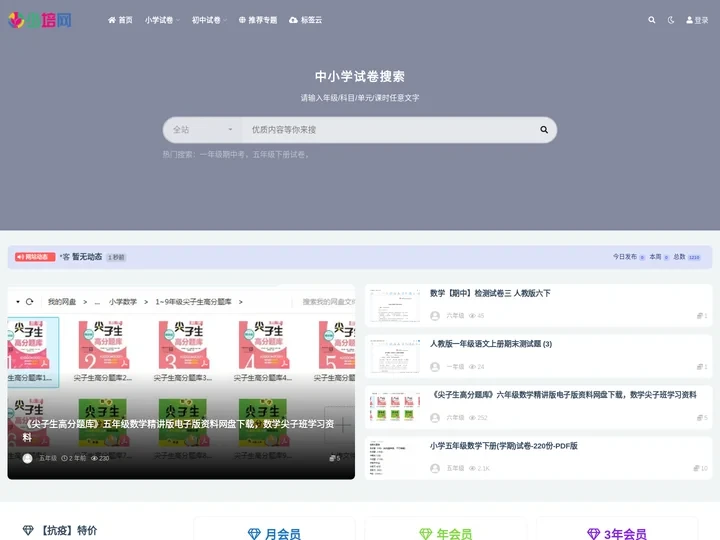This screenshot has width=720, height=540.
Task: Click 五年级 tag on featured slide
Action: click(x=48, y=458)
